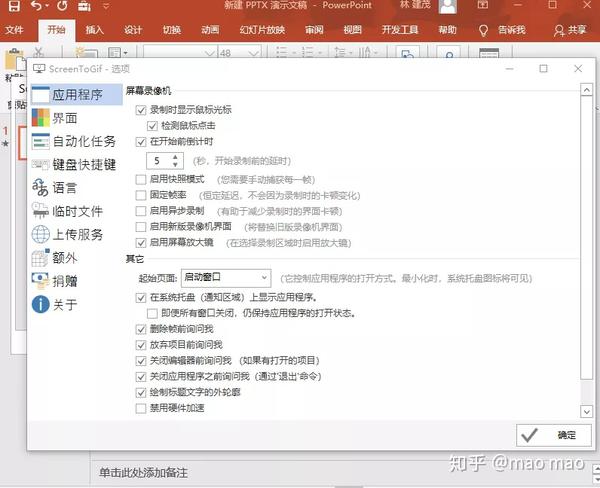Switch to the 帮助 ribbon tab

pyautogui.click(x=447, y=30)
